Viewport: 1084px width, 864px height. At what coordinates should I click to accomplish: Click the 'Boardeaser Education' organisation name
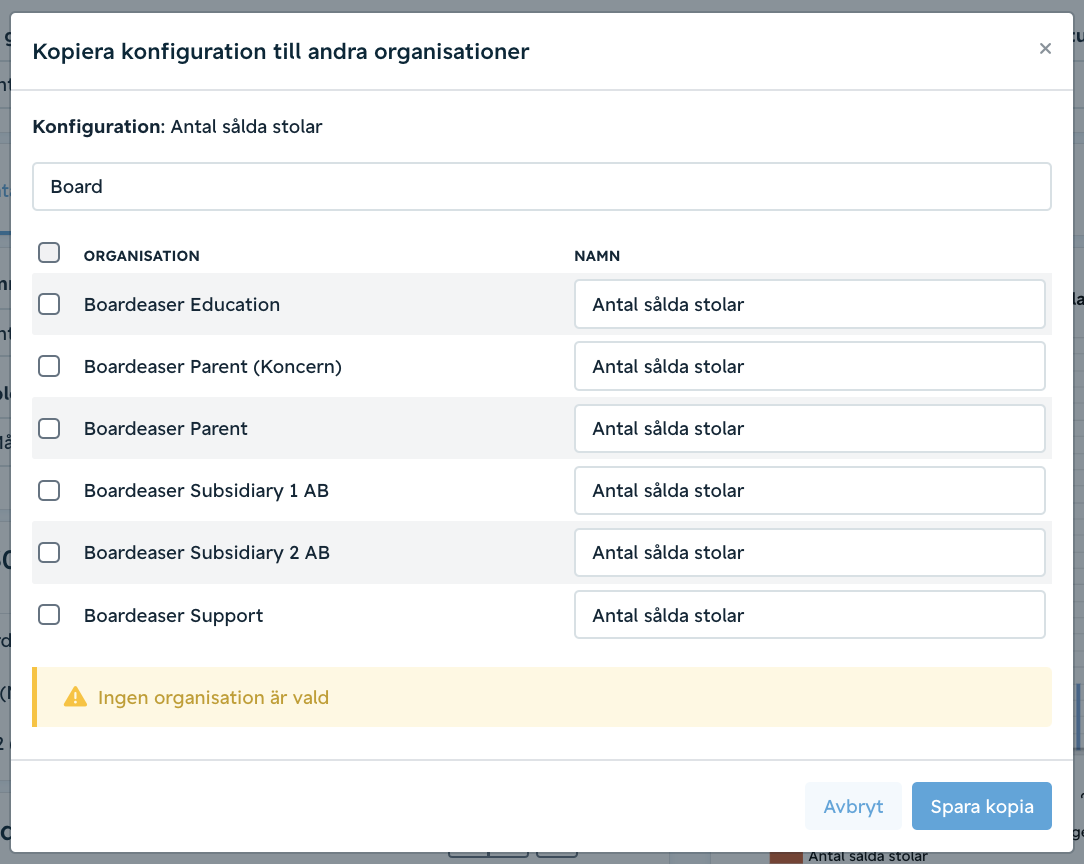coord(182,304)
